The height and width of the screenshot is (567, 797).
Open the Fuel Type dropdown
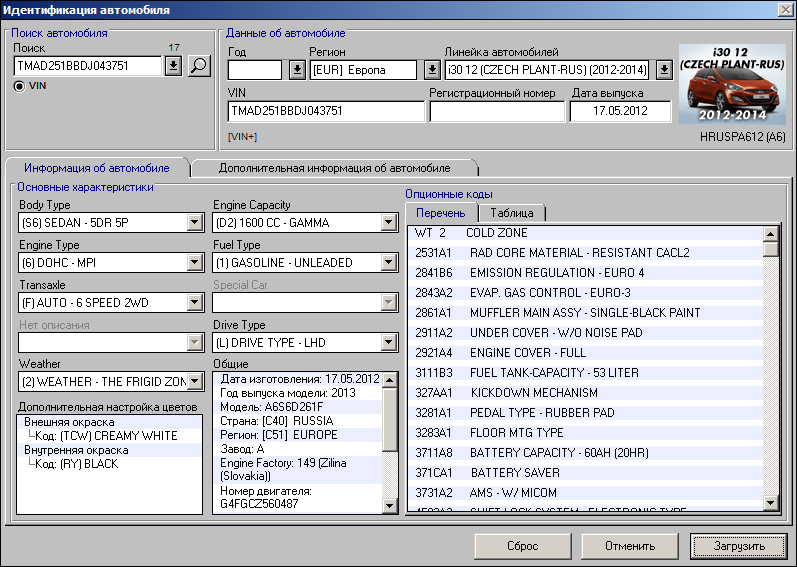click(389, 263)
